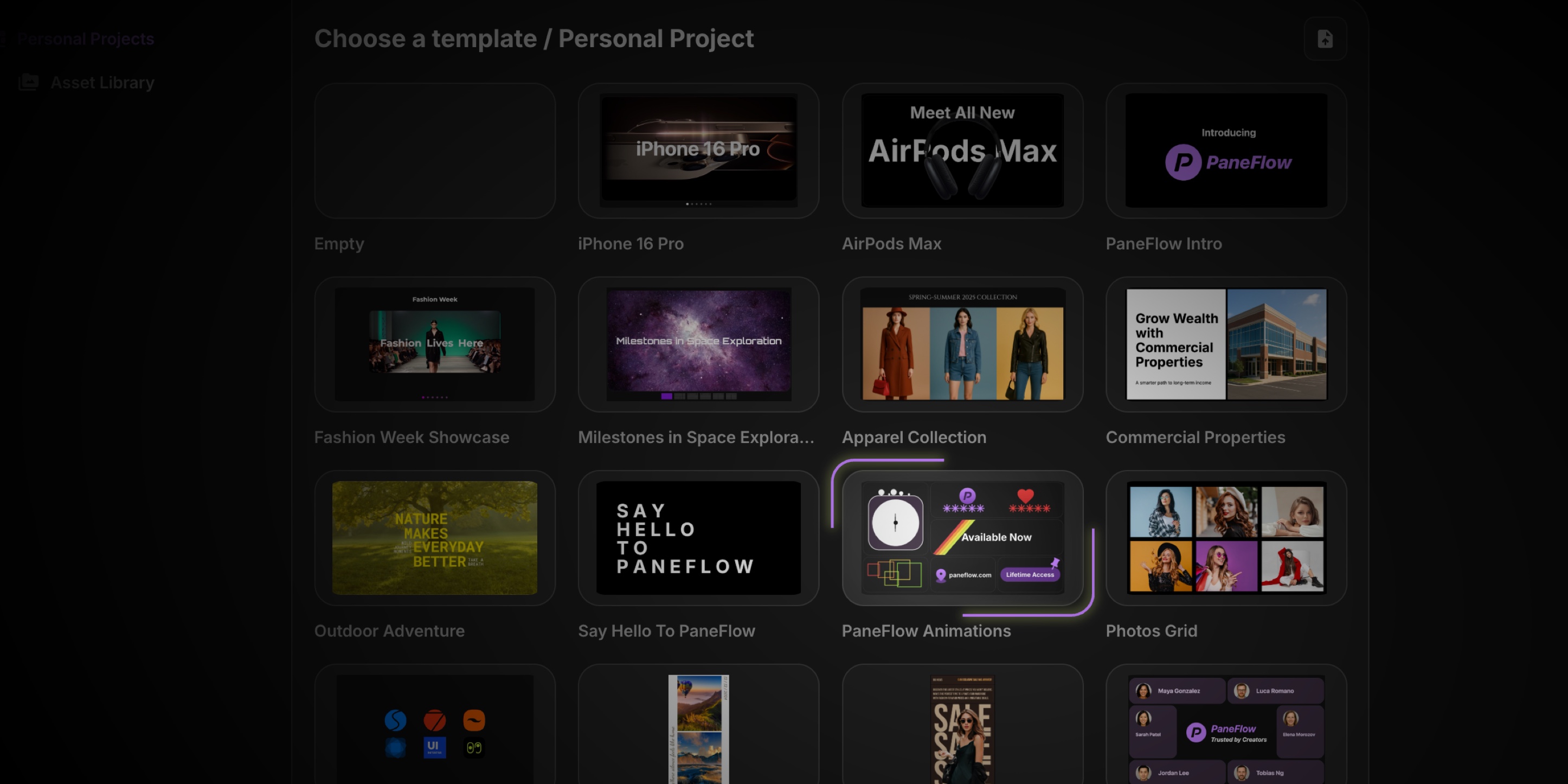Pick the Outdoor Adventure nature thumbnail
1568x784 pixels.
[435, 538]
